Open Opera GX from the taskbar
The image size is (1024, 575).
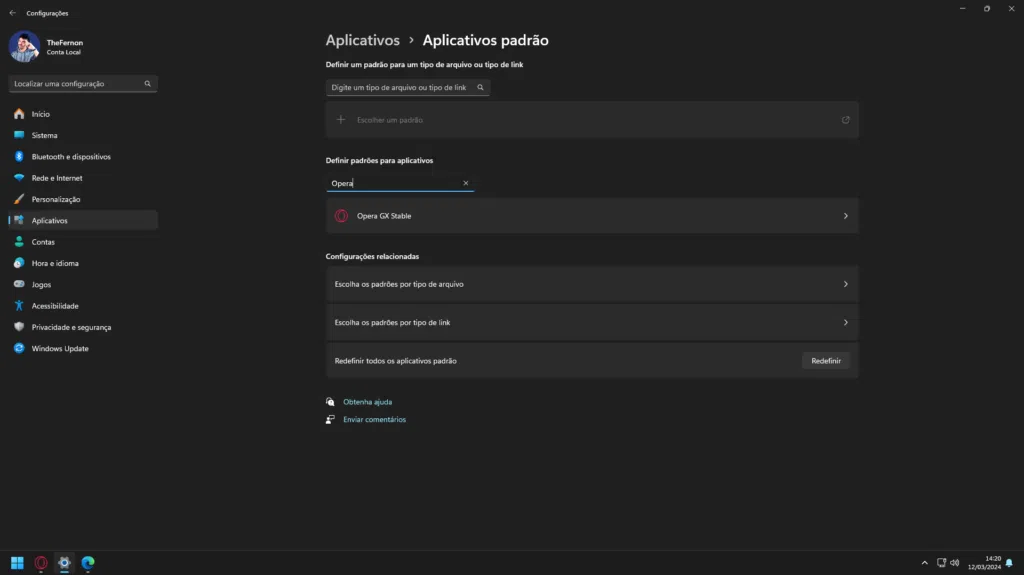41,563
